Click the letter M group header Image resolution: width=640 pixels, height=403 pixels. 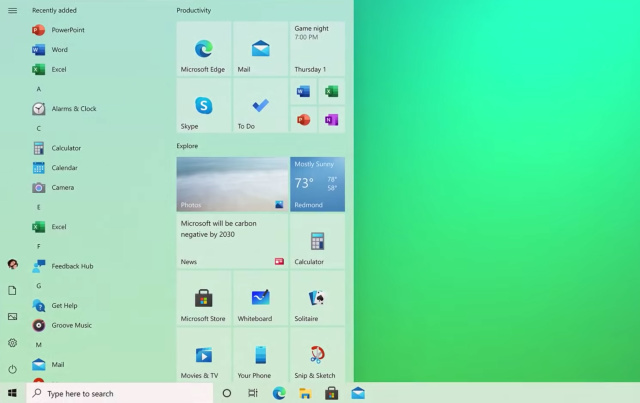[x=39, y=345]
